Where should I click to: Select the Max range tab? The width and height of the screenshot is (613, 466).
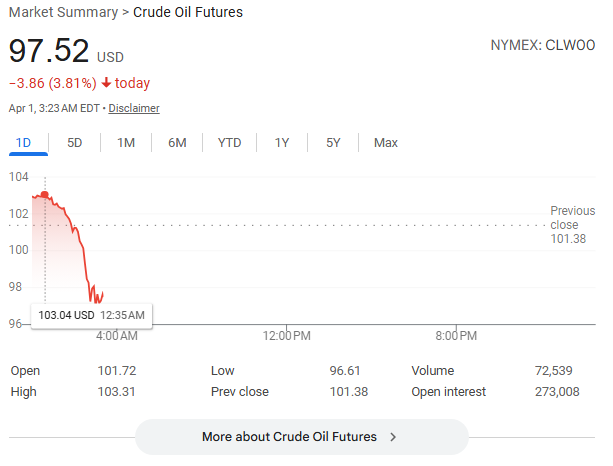click(386, 143)
